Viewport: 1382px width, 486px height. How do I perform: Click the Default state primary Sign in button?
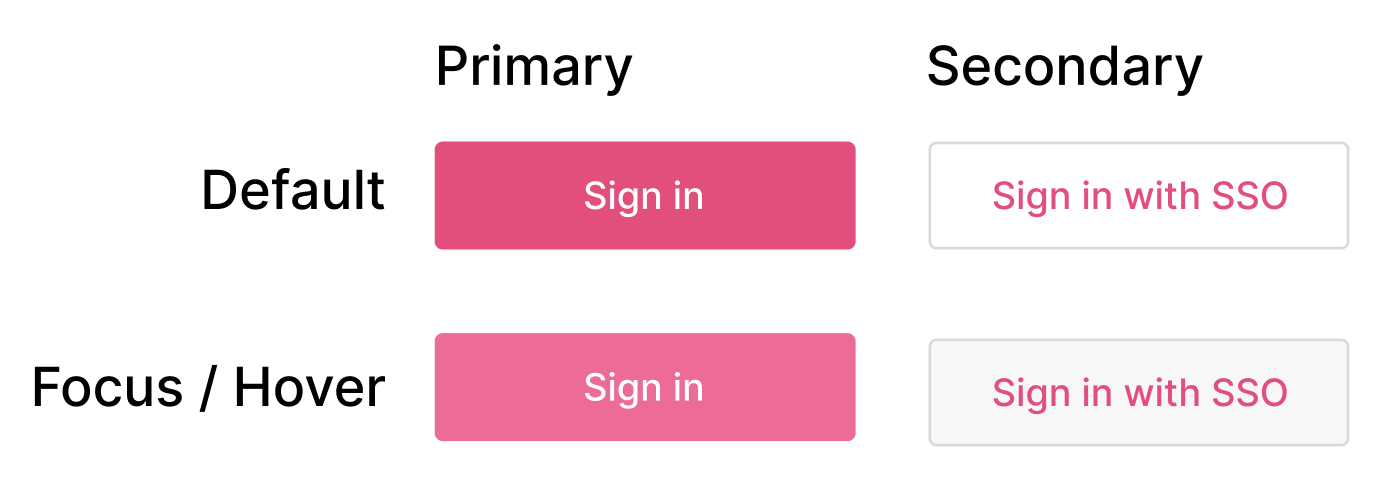(644, 195)
